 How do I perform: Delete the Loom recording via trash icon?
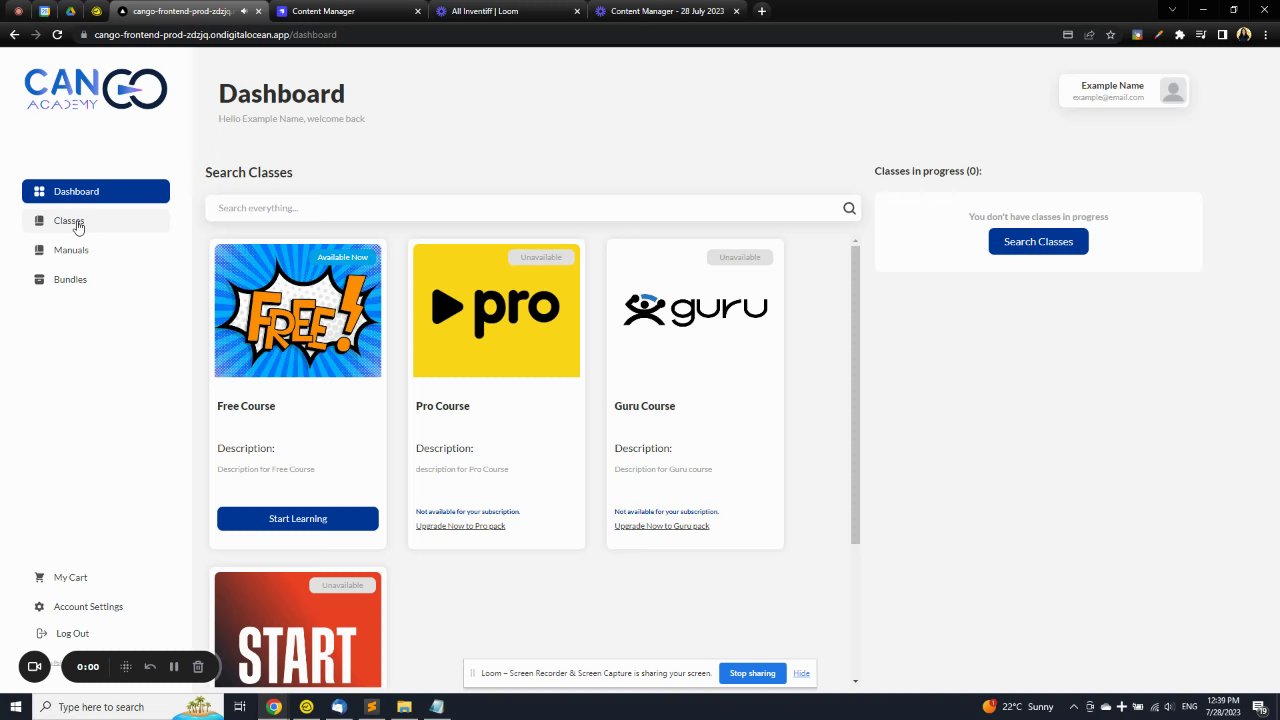(x=198, y=667)
